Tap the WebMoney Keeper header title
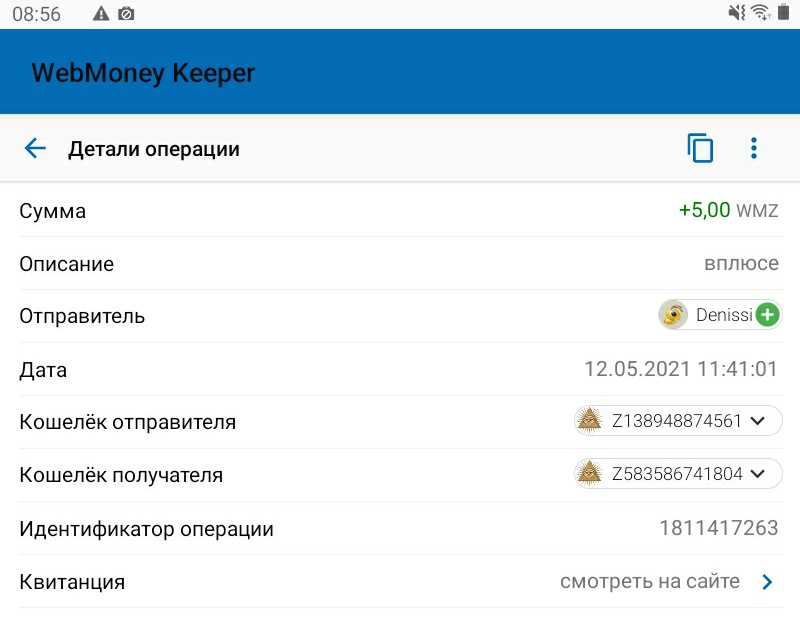 [143, 73]
